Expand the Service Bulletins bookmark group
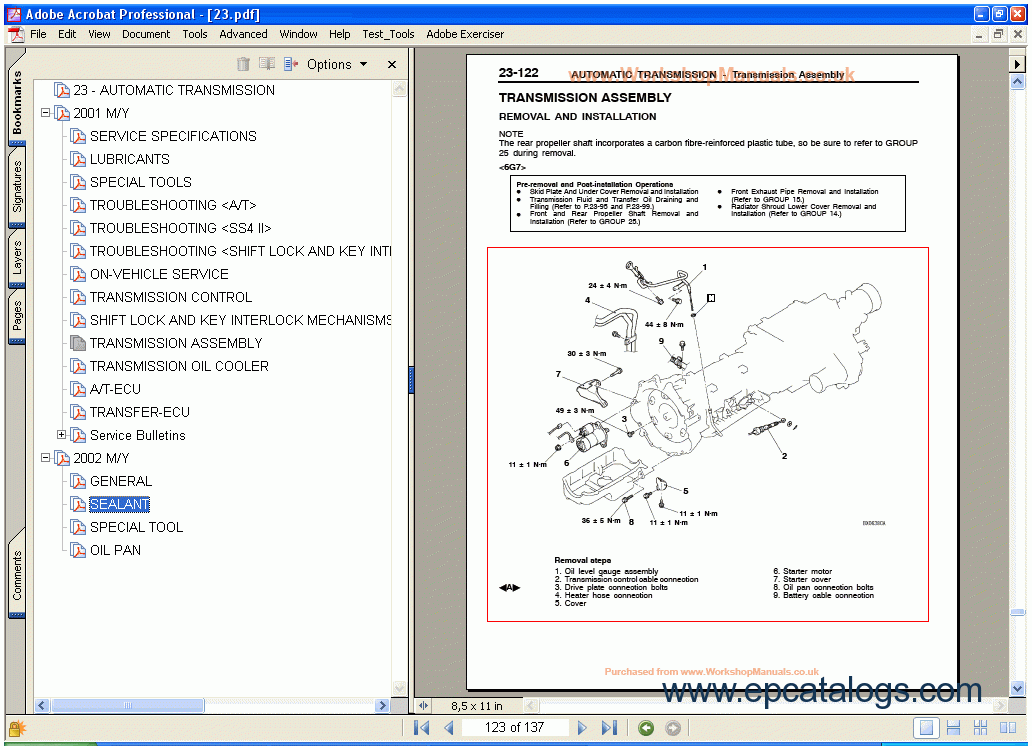Screen dimensions: 1032x746 click(x=61, y=435)
